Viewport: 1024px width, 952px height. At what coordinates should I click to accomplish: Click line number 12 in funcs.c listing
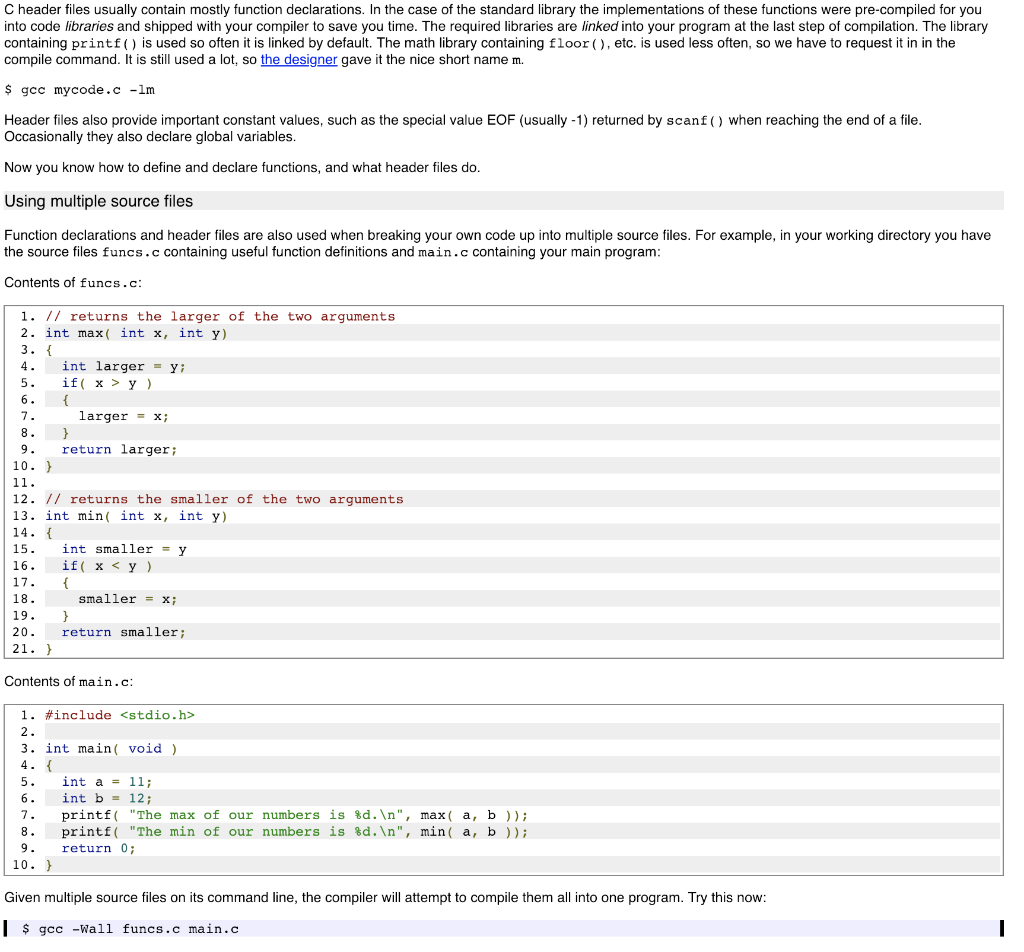(23, 499)
